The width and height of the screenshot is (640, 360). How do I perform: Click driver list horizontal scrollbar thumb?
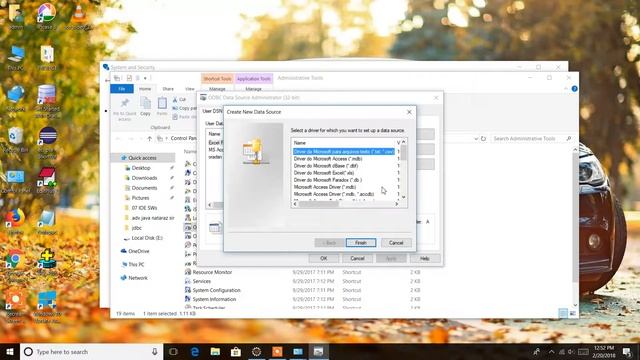(319, 204)
